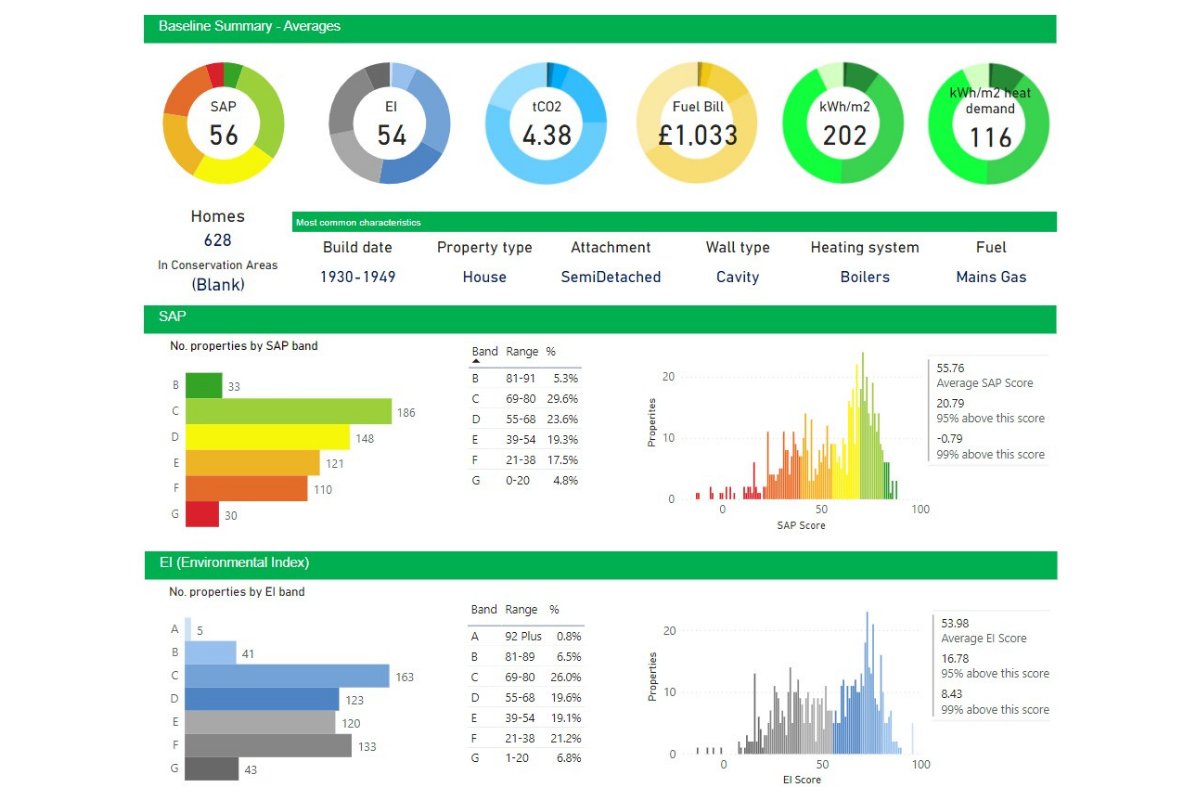1200x800 pixels.
Task: Sort EI table by the % column header
Action: [554, 609]
